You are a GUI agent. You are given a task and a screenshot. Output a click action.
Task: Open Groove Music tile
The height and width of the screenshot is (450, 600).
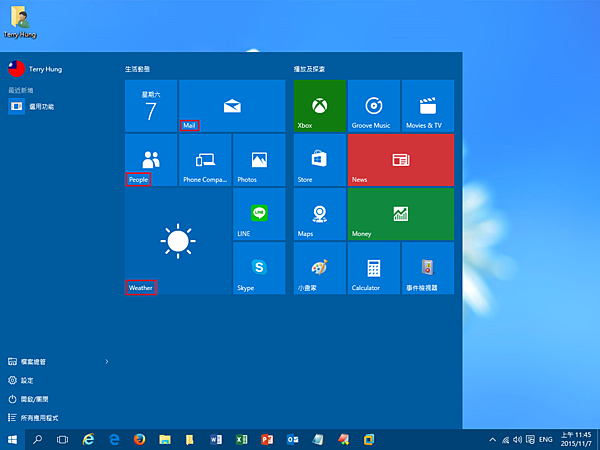click(x=373, y=106)
